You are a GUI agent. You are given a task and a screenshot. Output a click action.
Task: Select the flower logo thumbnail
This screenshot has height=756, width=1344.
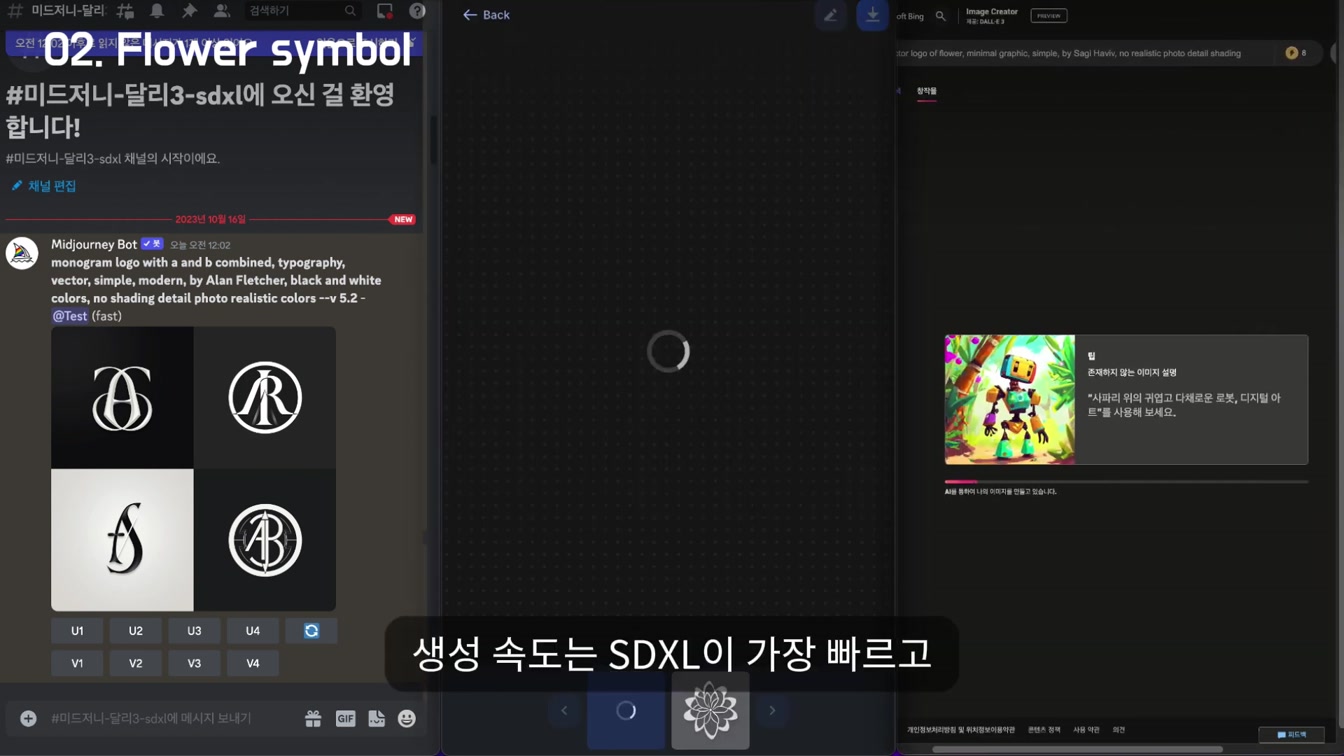710,711
